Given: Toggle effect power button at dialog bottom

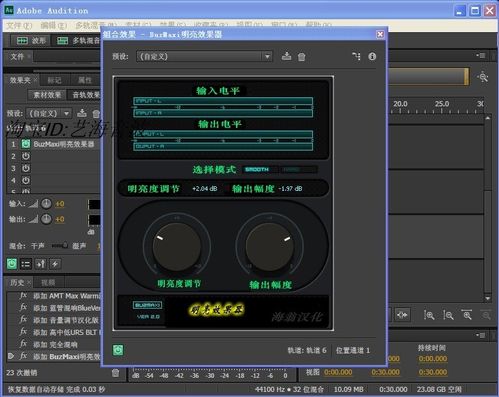Looking at the screenshot, I should tap(118, 350).
